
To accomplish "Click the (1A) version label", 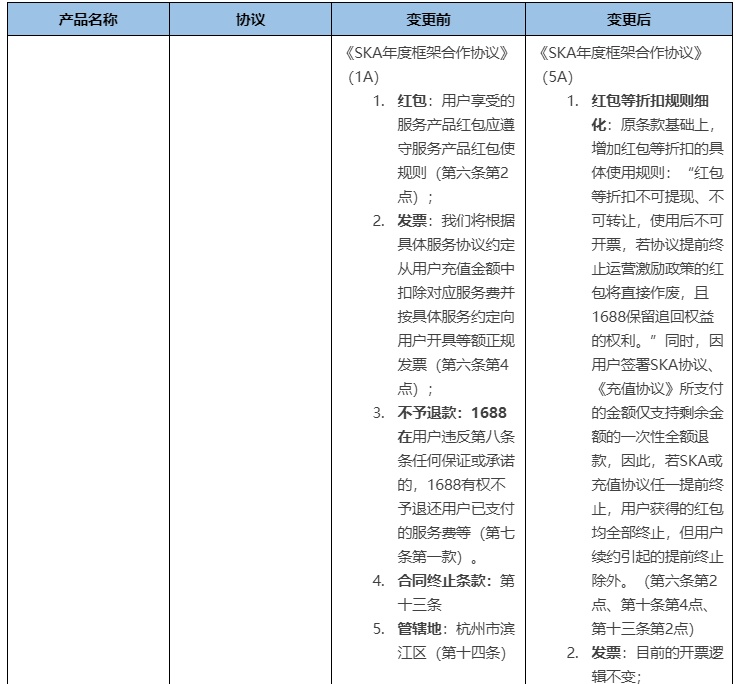I will 363,77.
